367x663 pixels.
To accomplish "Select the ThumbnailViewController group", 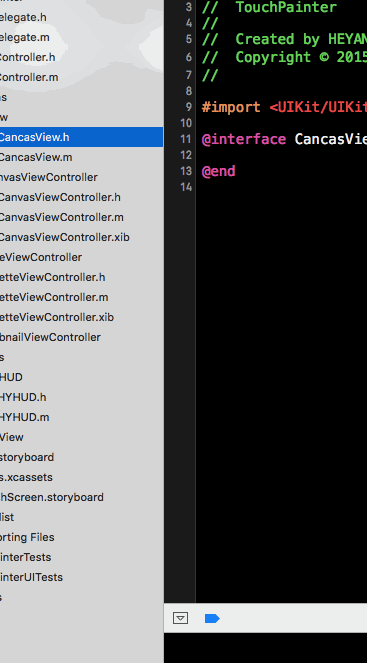I will pos(50,337).
